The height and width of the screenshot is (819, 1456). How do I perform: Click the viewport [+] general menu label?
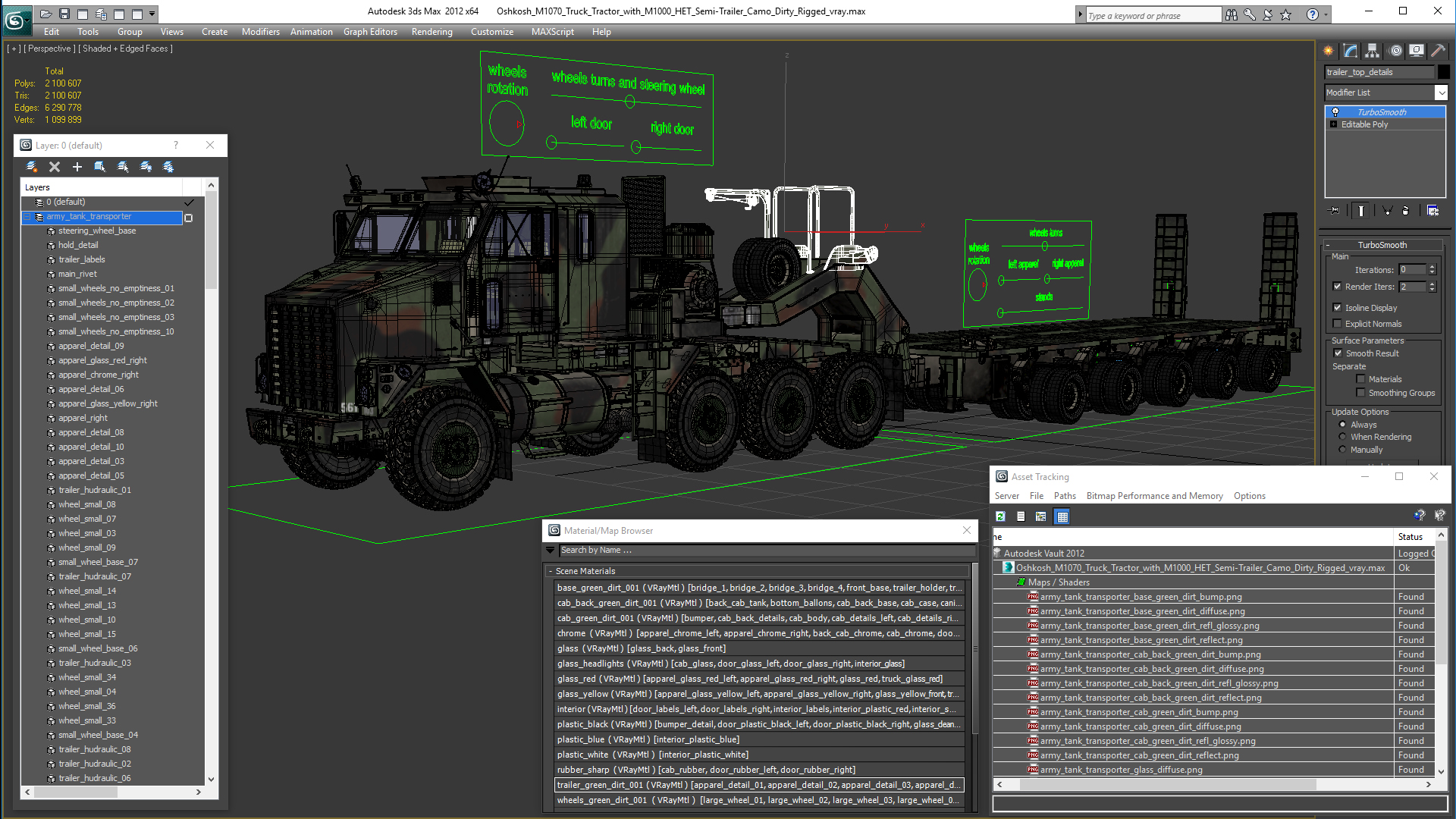(14, 49)
